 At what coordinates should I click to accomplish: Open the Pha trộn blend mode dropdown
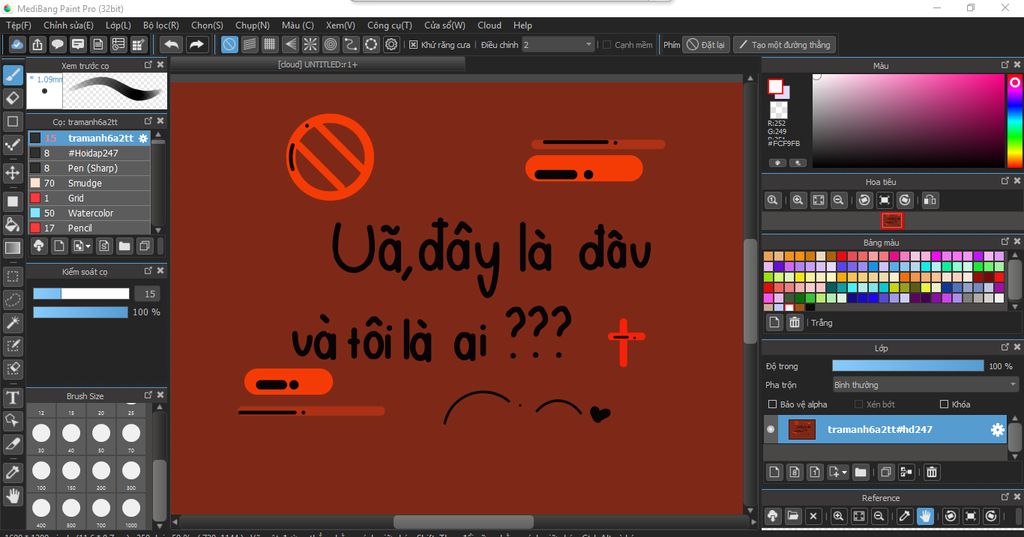pyautogui.click(x=925, y=385)
